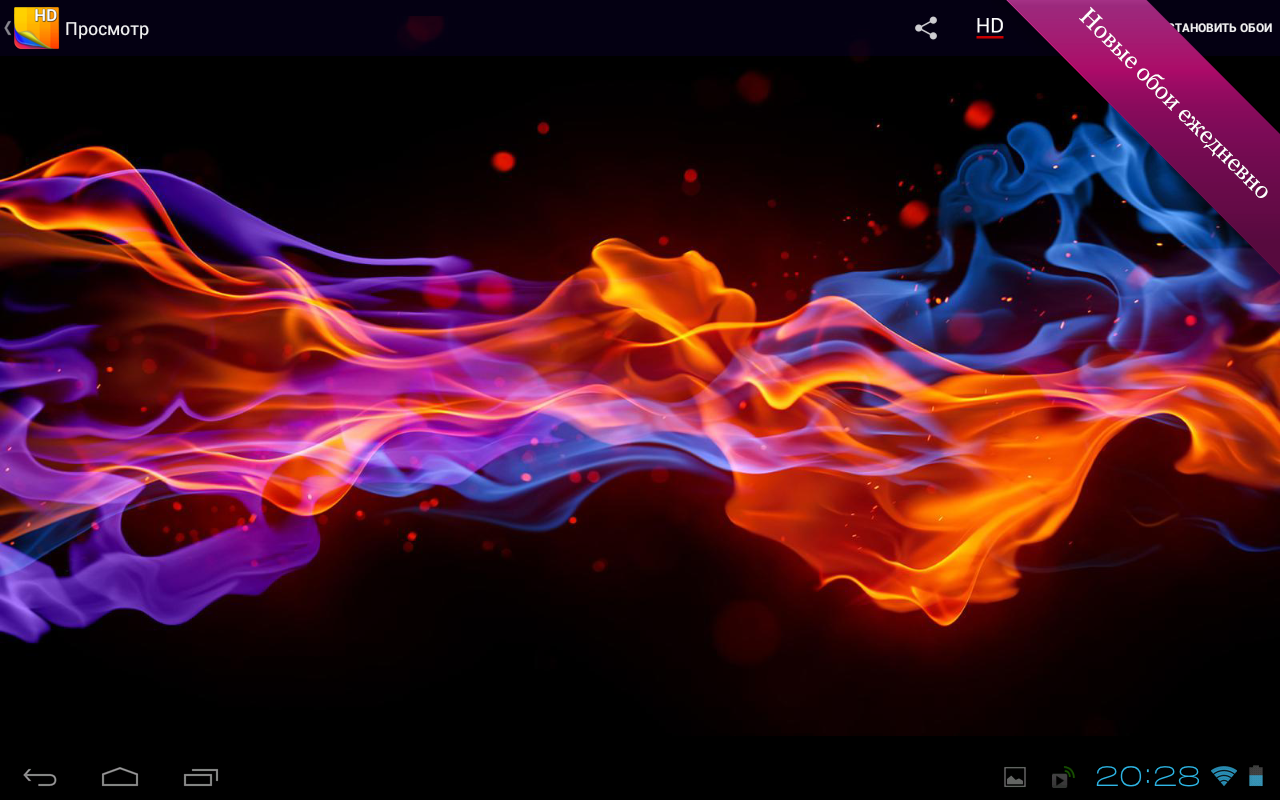Image resolution: width=1280 pixels, height=800 pixels.
Task: Open the picture notification icon
Action: (1015, 777)
